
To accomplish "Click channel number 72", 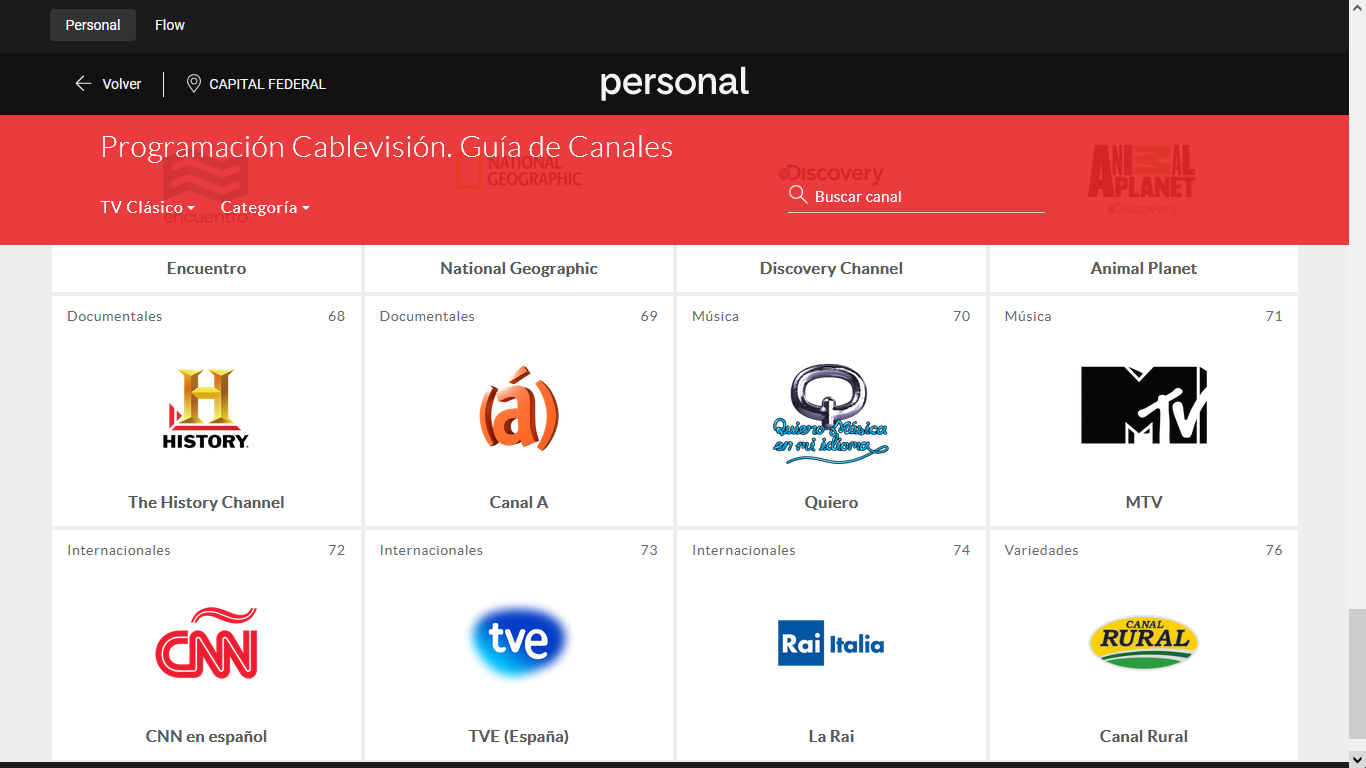I will pos(336,550).
